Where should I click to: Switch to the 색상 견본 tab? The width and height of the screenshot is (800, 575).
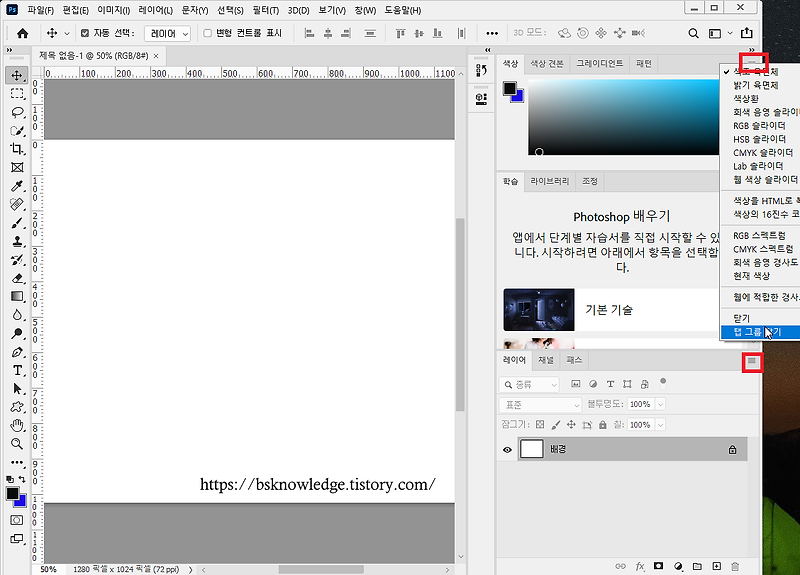coord(546,64)
